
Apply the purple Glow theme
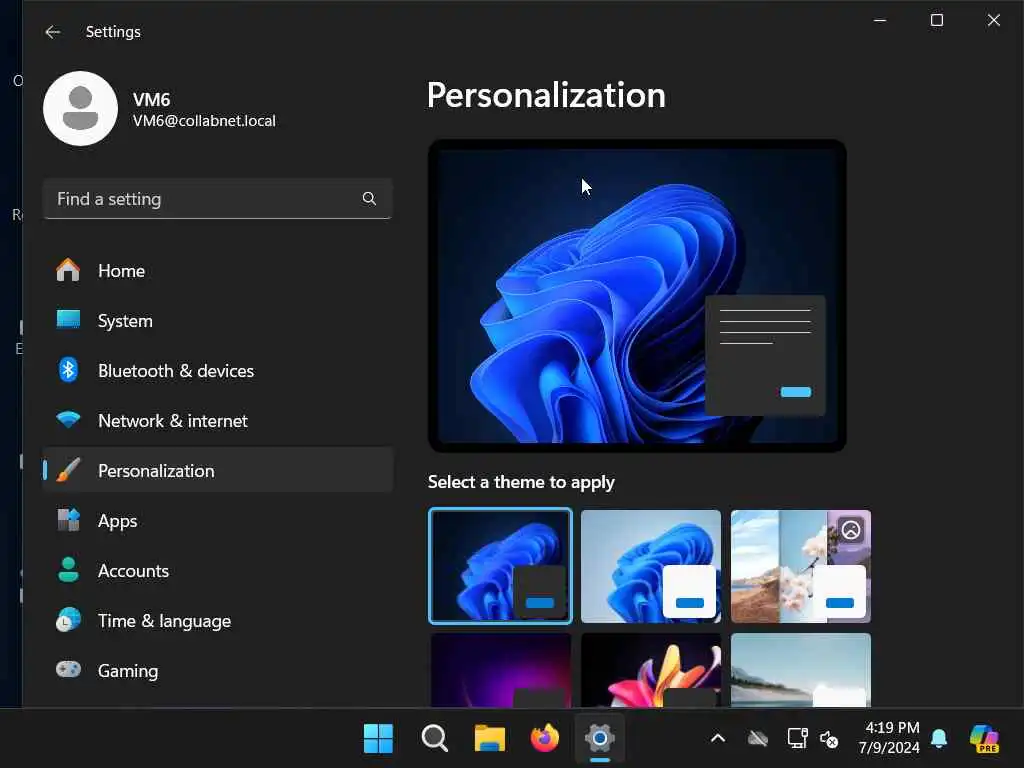(500, 669)
